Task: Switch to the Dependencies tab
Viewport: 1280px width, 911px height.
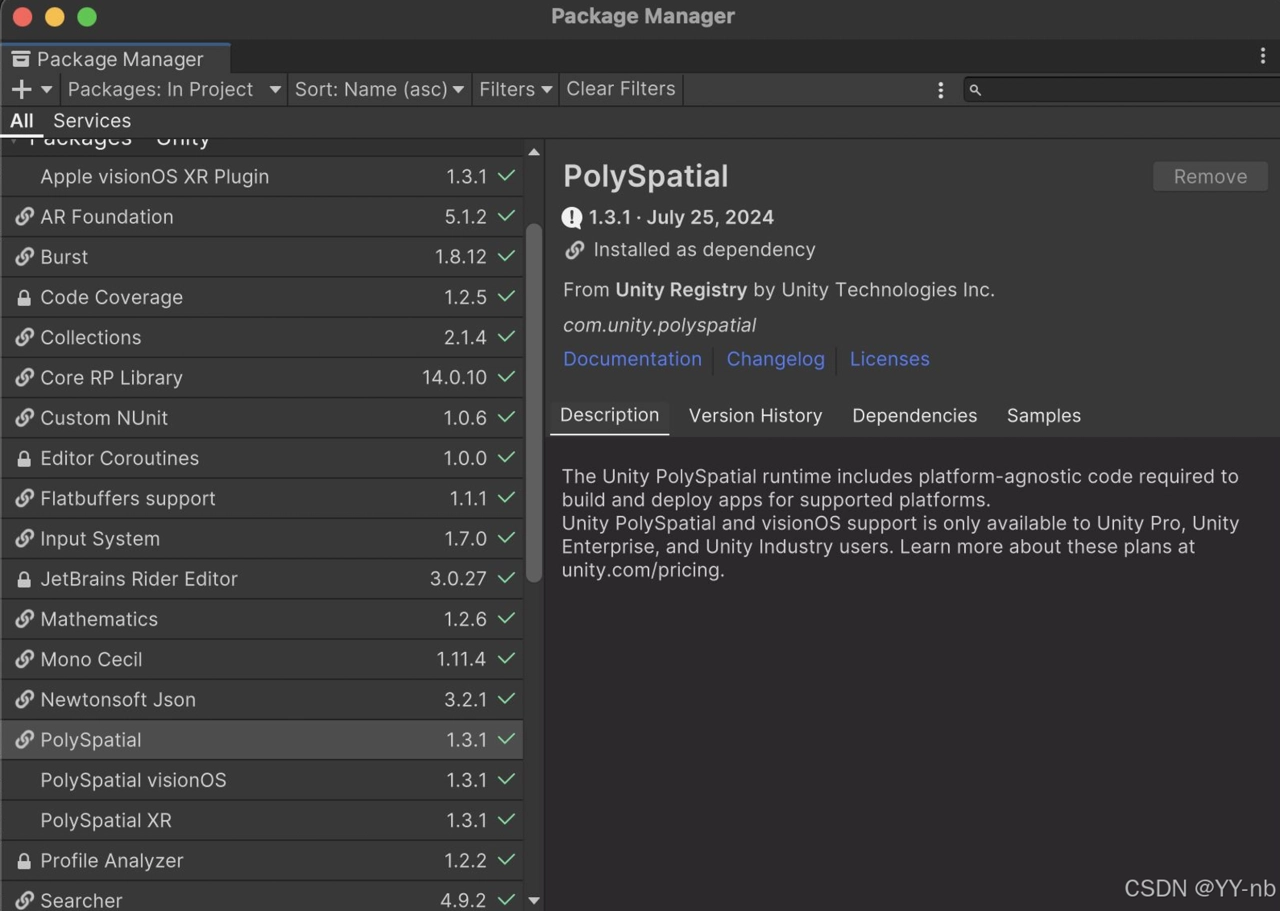Action: (914, 415)
